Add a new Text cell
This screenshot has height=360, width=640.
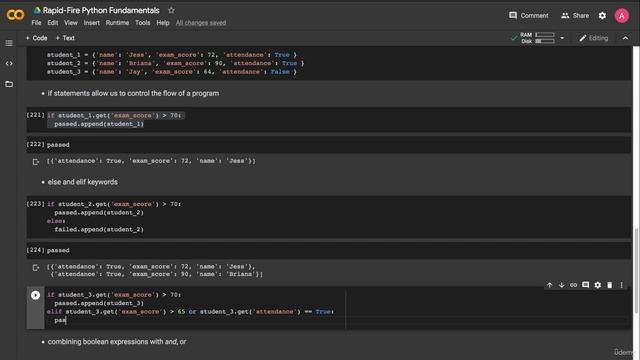(65, 38)
